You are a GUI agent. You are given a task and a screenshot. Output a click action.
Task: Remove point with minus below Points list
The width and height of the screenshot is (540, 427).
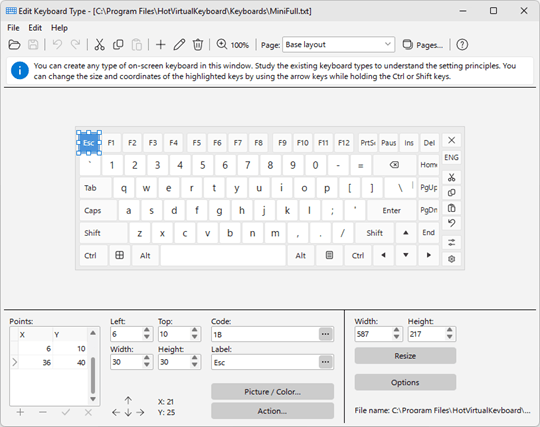(43, 412)
